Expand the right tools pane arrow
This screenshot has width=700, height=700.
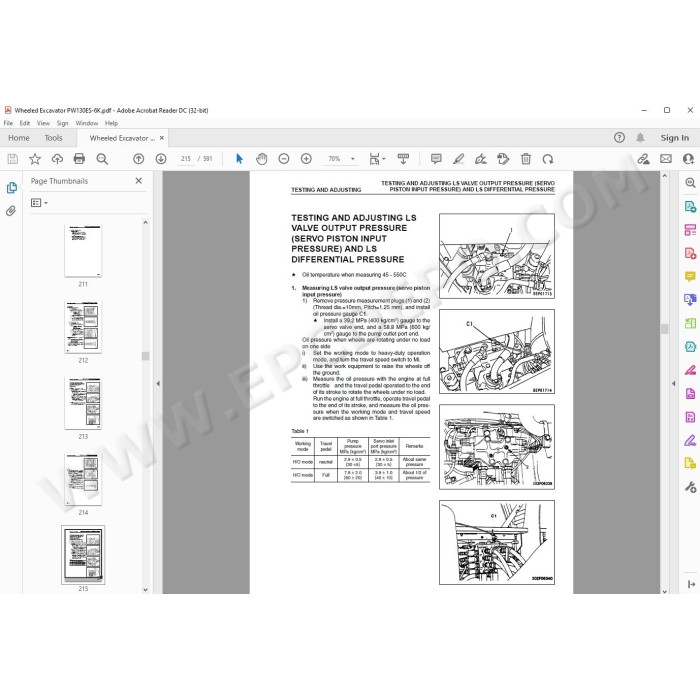[674, 383]
